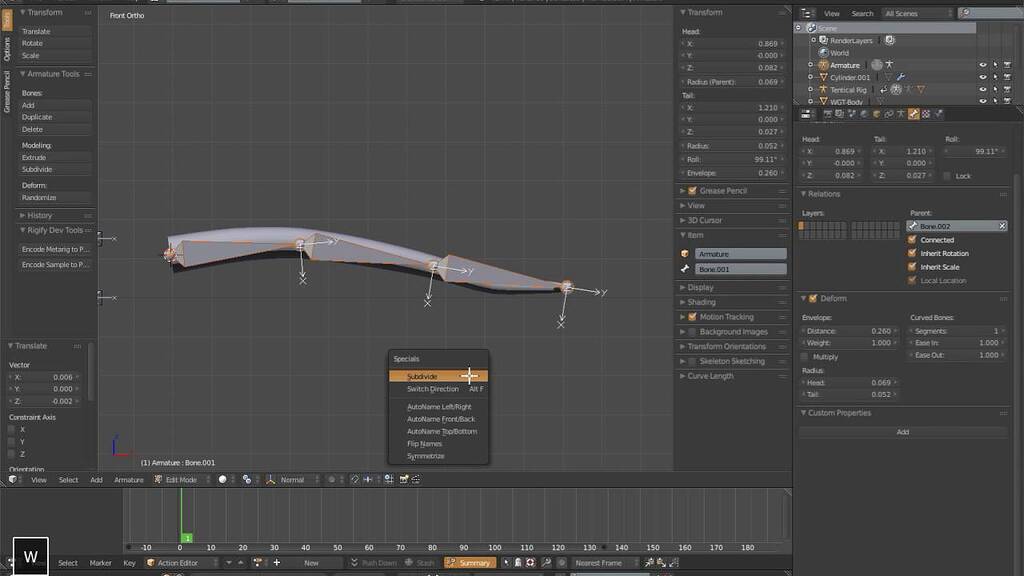This screenshot has height=576, width=1024.
Task: Click the 3D view editor type cube icon
Action: tap(12, 479)
